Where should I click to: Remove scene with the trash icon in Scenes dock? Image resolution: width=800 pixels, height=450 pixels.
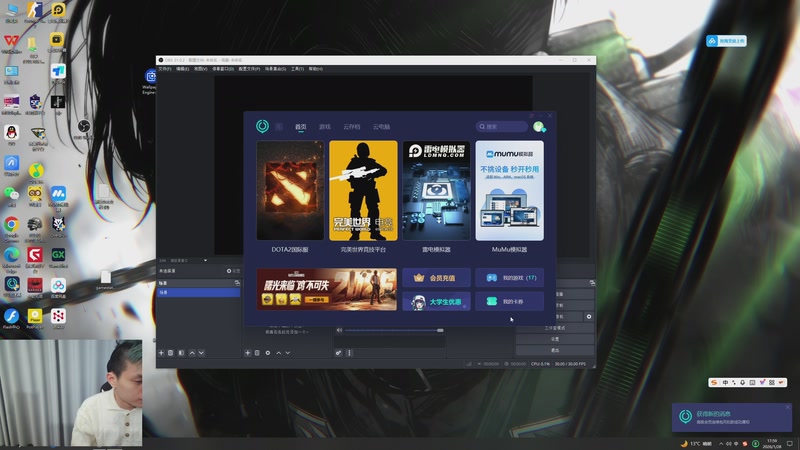coord(171,353)
